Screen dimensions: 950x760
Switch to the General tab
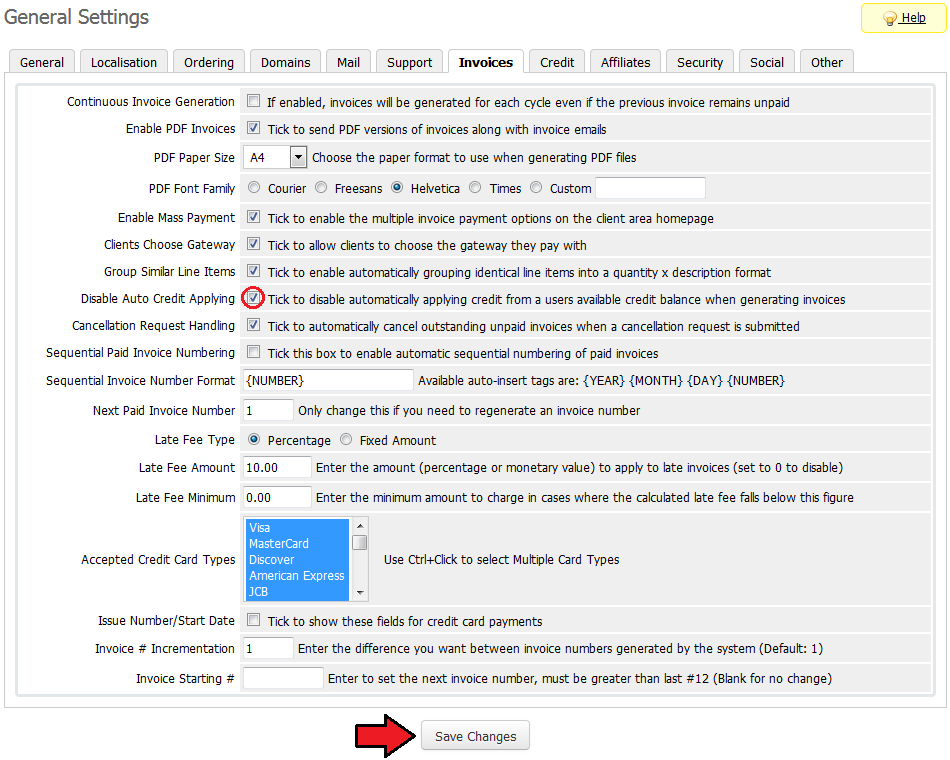42,62
